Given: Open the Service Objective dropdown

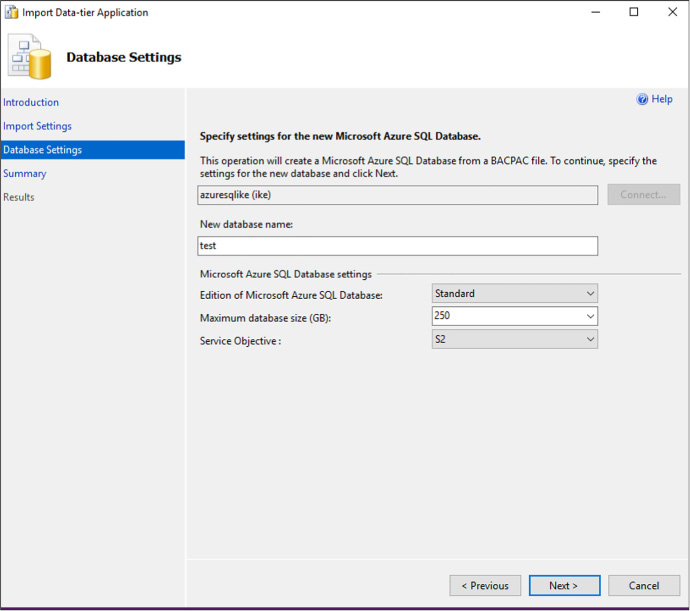Looking at the screenshot, I should (514, 339).
